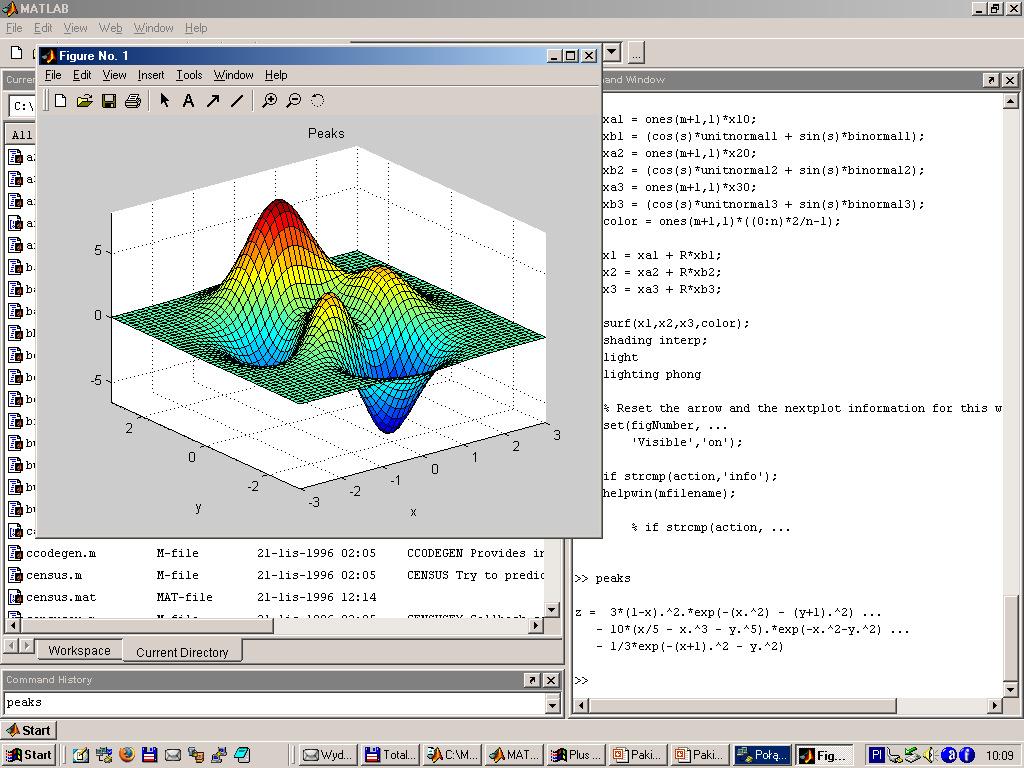Open the View menu in Figure window

pos(114,75)
